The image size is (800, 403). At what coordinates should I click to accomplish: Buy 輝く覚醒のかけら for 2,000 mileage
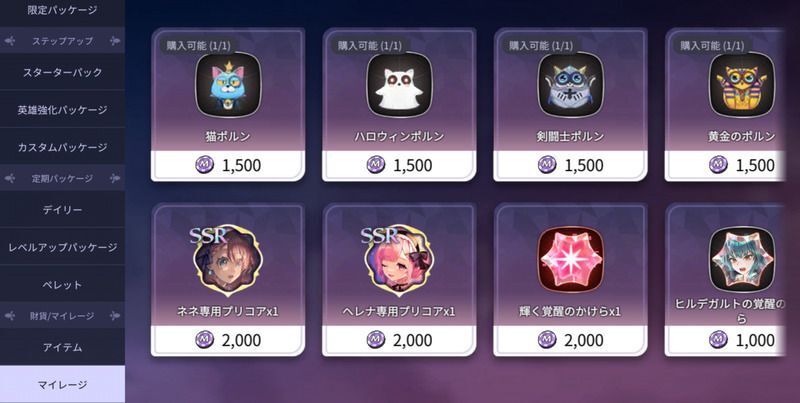tap(570, 340)
